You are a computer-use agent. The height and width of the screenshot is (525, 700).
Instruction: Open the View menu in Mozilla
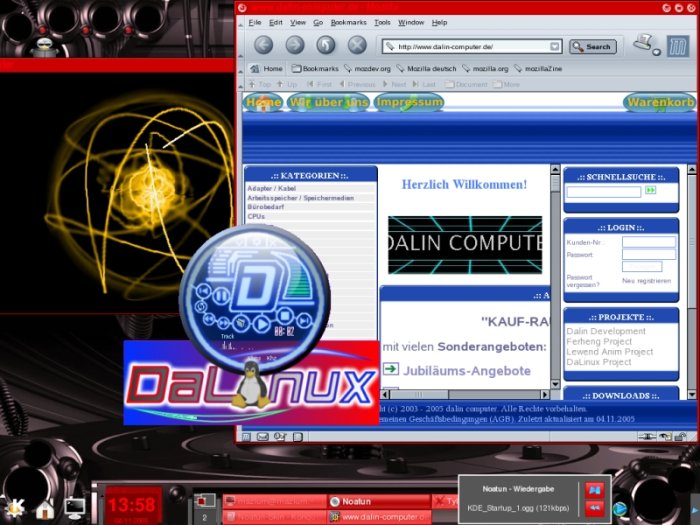[298, 22]
